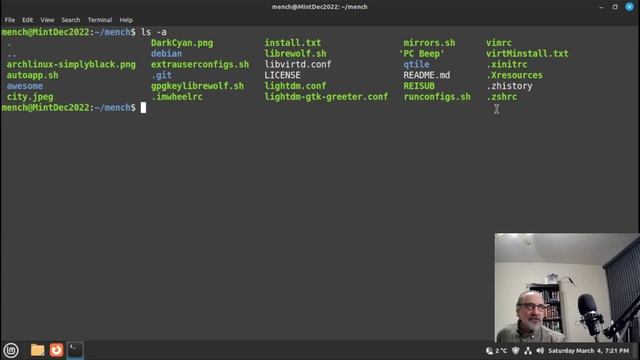
Task: Maximize the terminal window
Action: (x=615, y=7)
